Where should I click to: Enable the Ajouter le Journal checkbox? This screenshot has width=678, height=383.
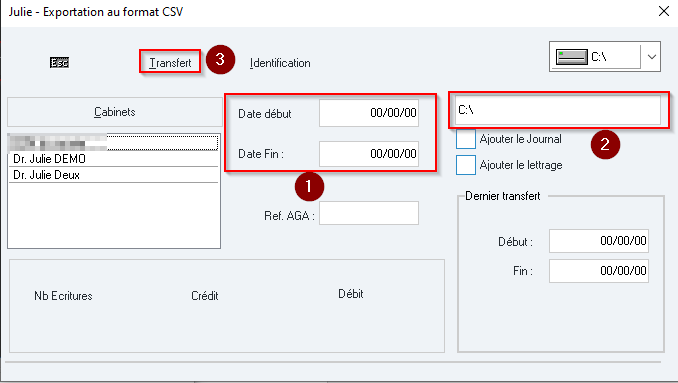coord(466,139)
